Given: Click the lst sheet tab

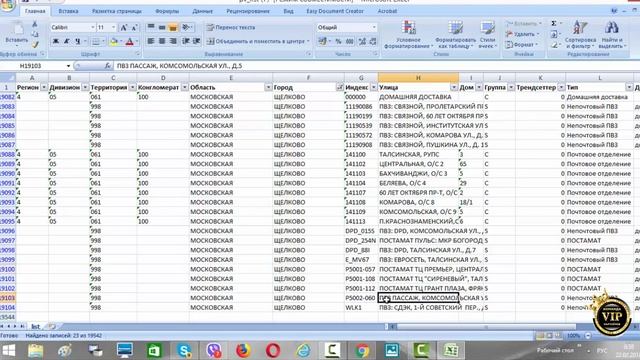Looking at the screenshot, I should click(36, 326).
